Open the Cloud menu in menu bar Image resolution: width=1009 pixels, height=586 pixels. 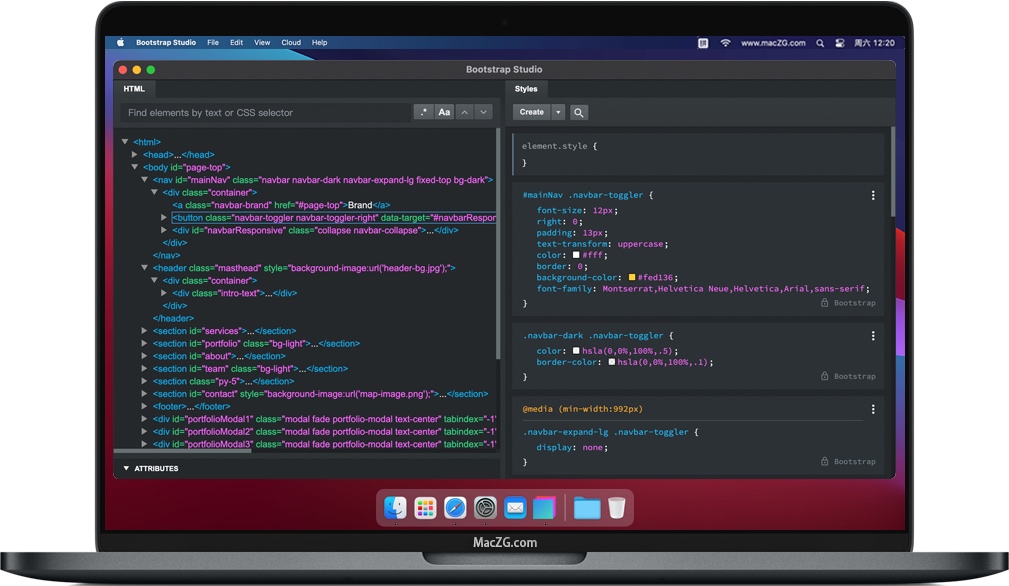click(x=291, y=43)
